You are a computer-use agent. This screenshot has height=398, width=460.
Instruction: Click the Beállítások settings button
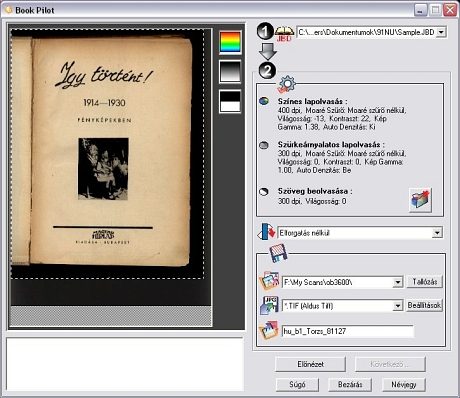(424, 305)
